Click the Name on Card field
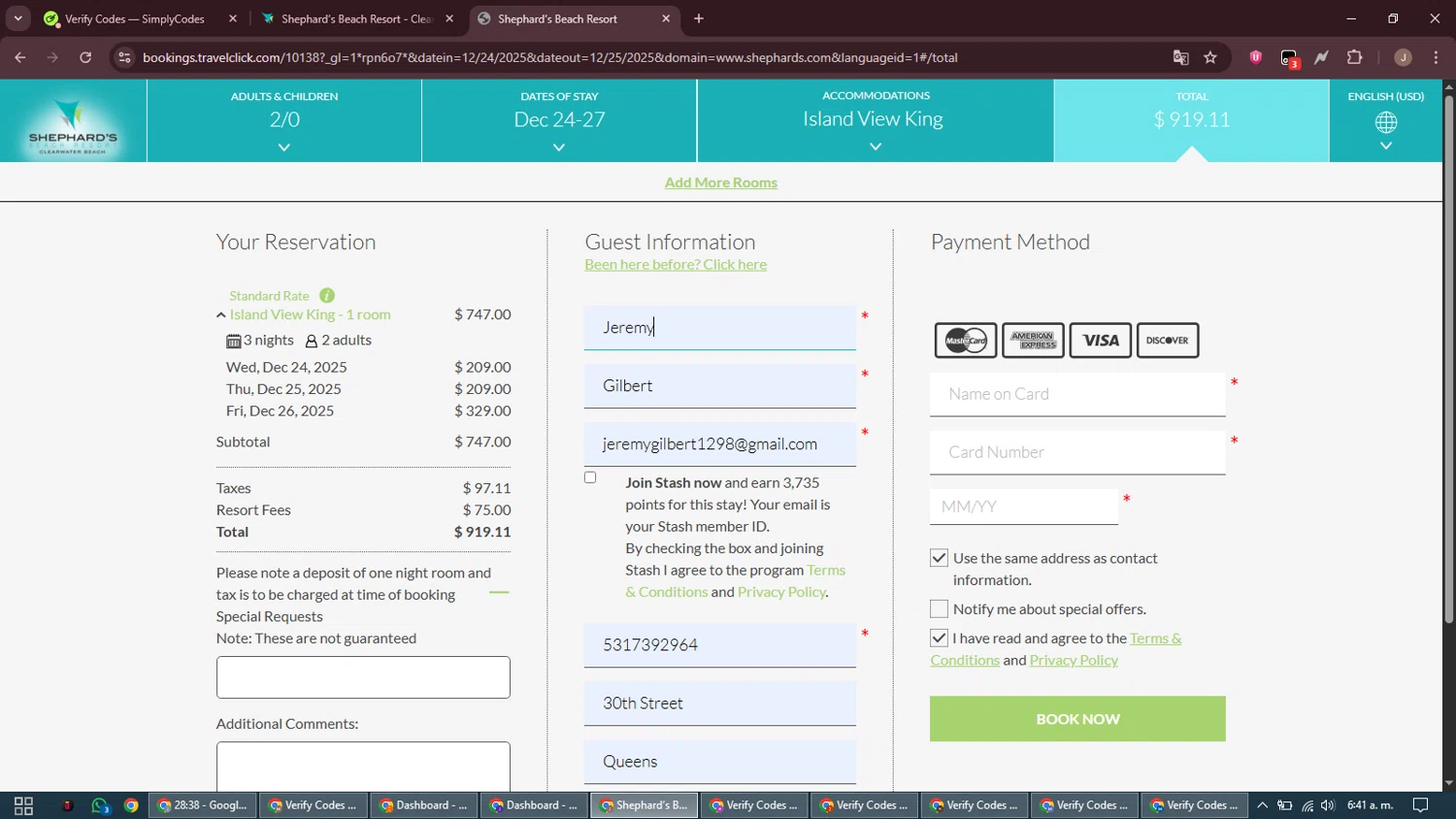The height and width of the screenshot is (819, 1456). pyautogui.click(x=1077, y=394)
